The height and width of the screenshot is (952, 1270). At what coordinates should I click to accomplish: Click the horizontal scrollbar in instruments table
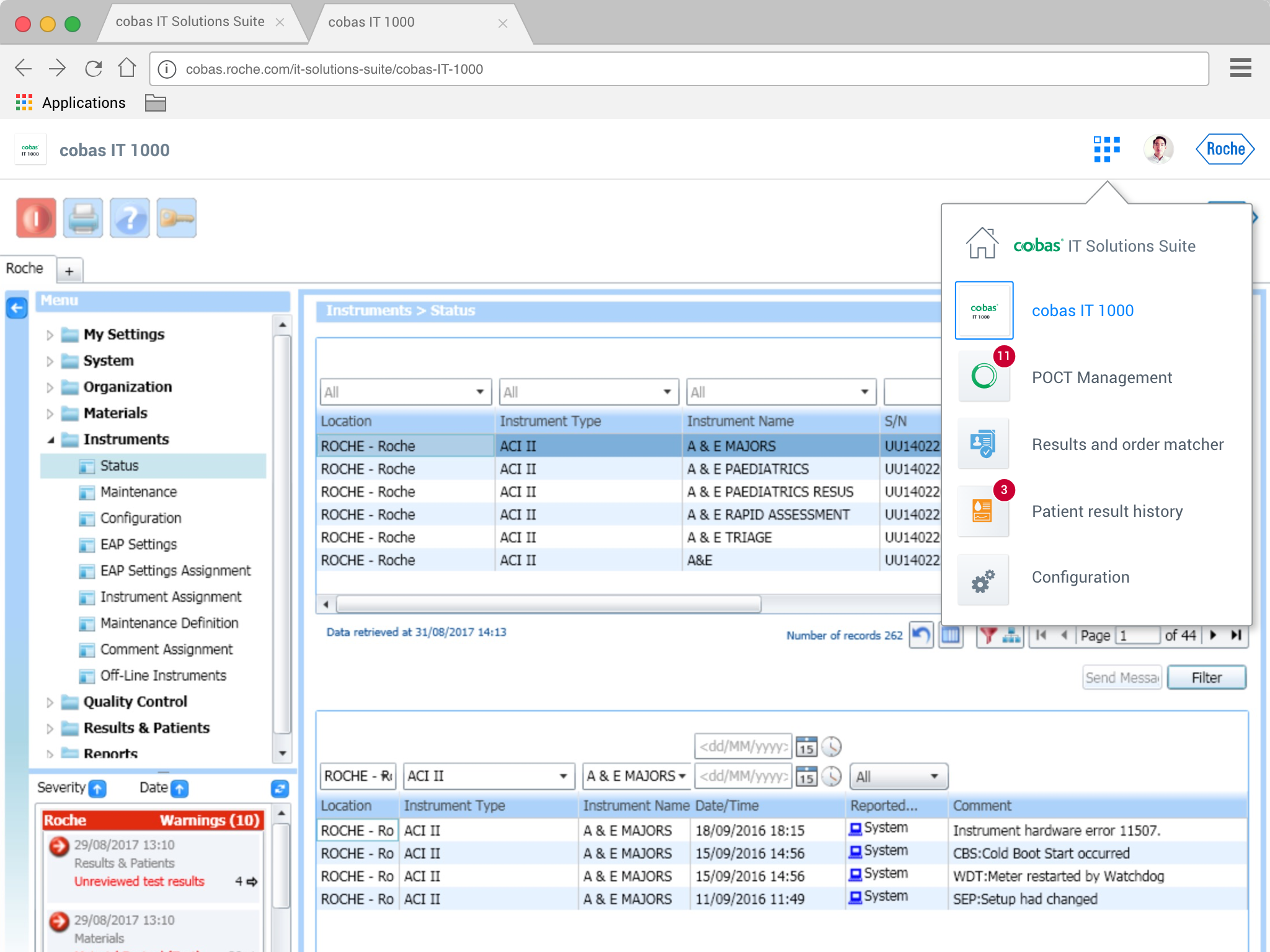pos(548,604)
